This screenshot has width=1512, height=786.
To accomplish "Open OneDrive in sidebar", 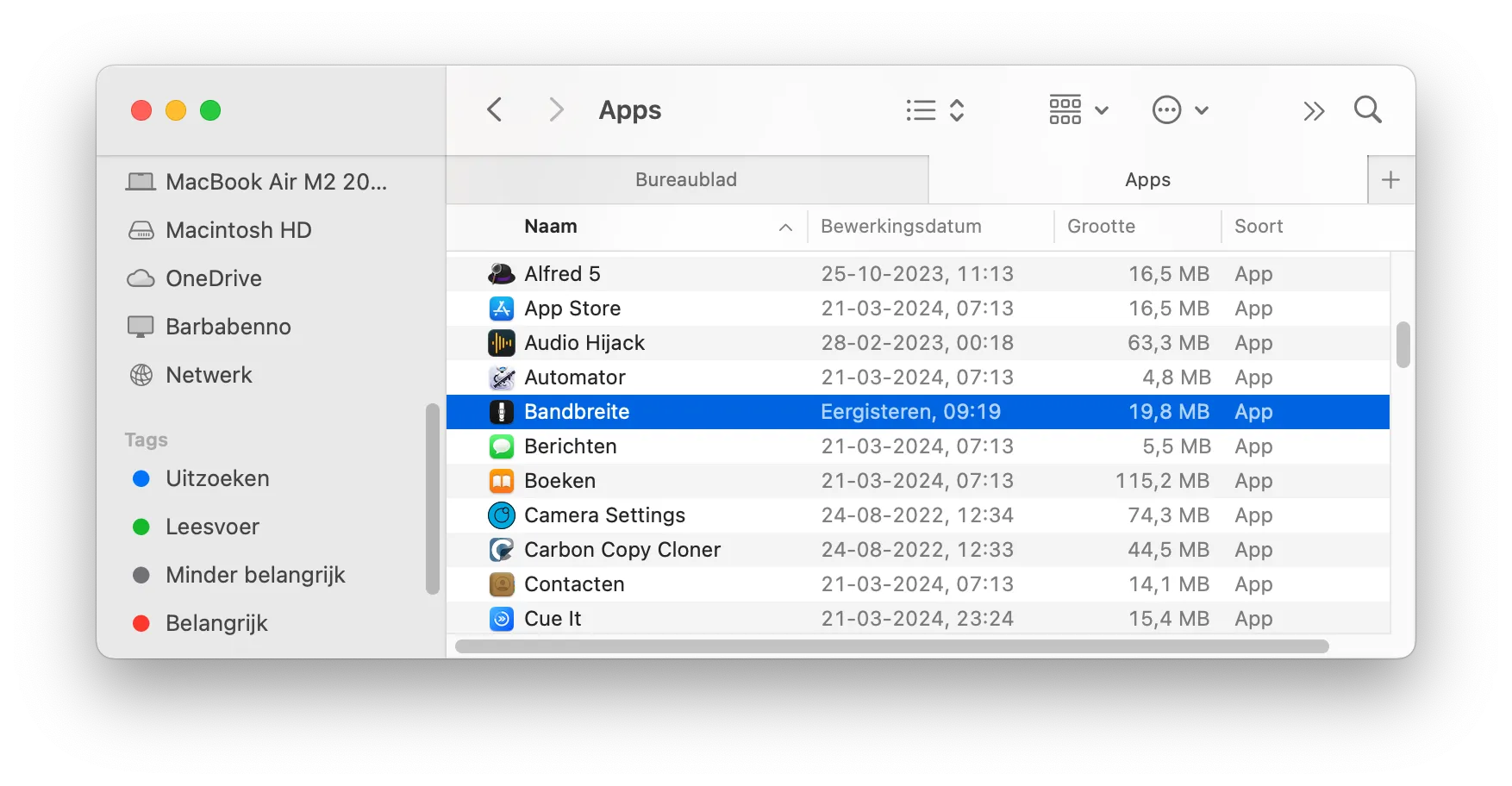I will (x=195, y=278).
